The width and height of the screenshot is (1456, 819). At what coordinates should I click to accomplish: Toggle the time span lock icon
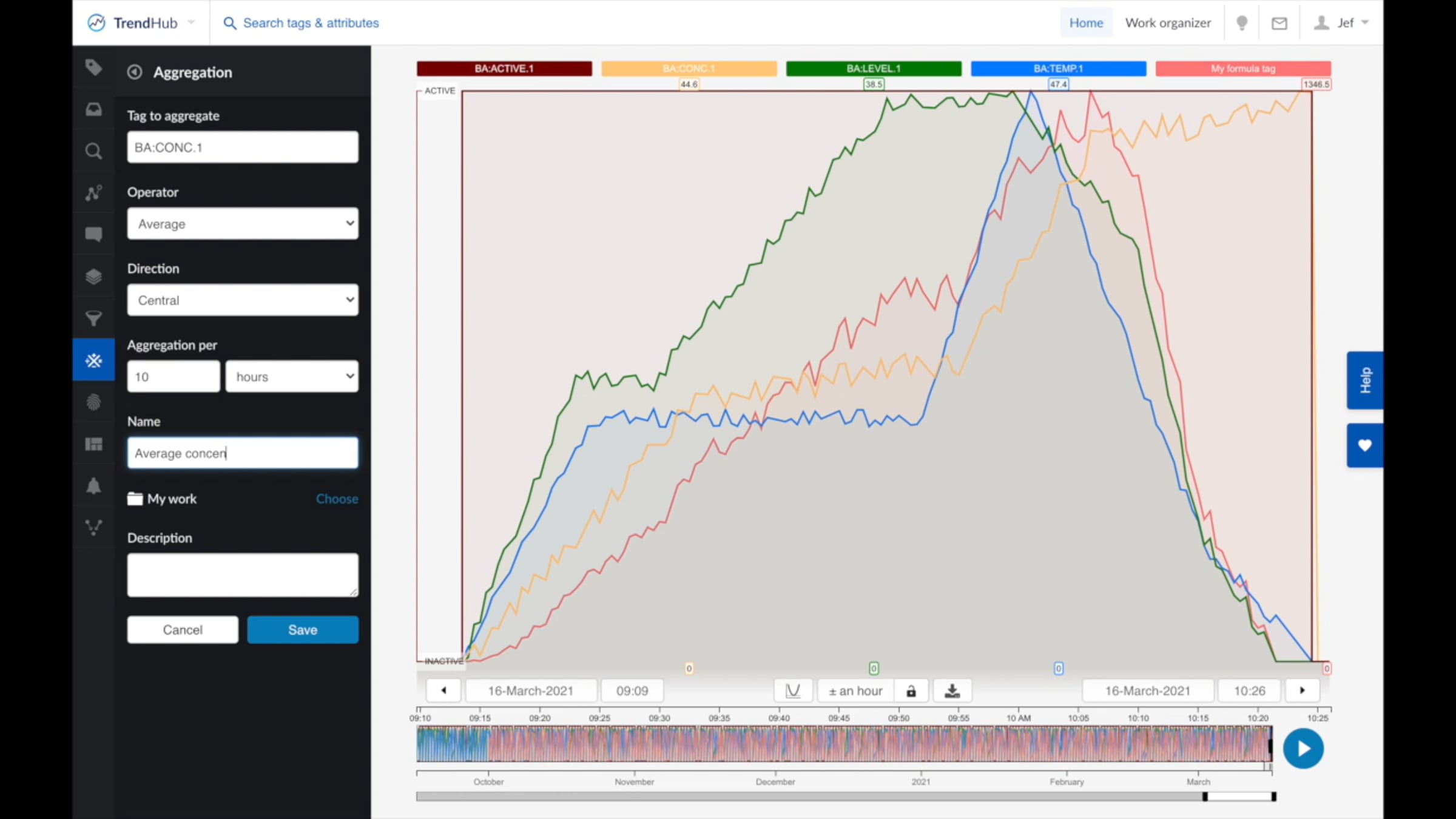(x=911, y=690)
